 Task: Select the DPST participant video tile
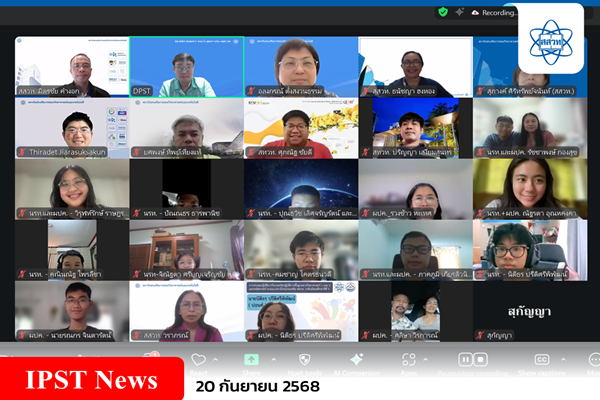pos(186,67)
